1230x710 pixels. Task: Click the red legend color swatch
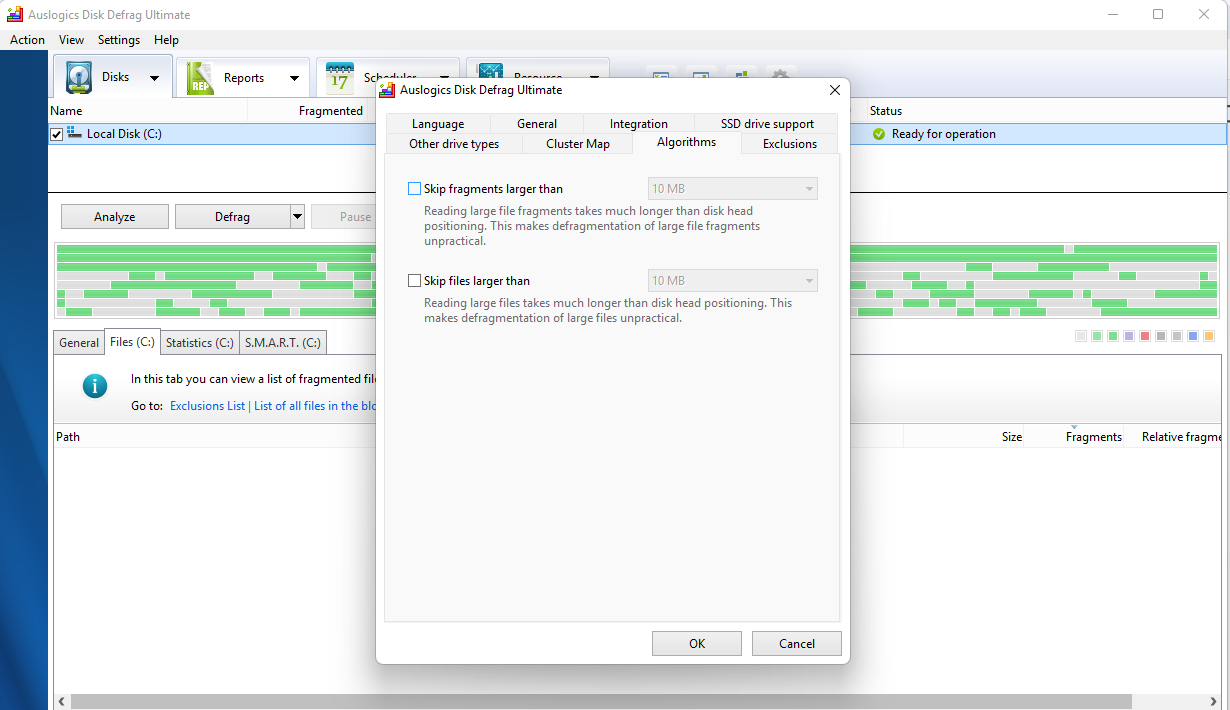click(1145, 336)
